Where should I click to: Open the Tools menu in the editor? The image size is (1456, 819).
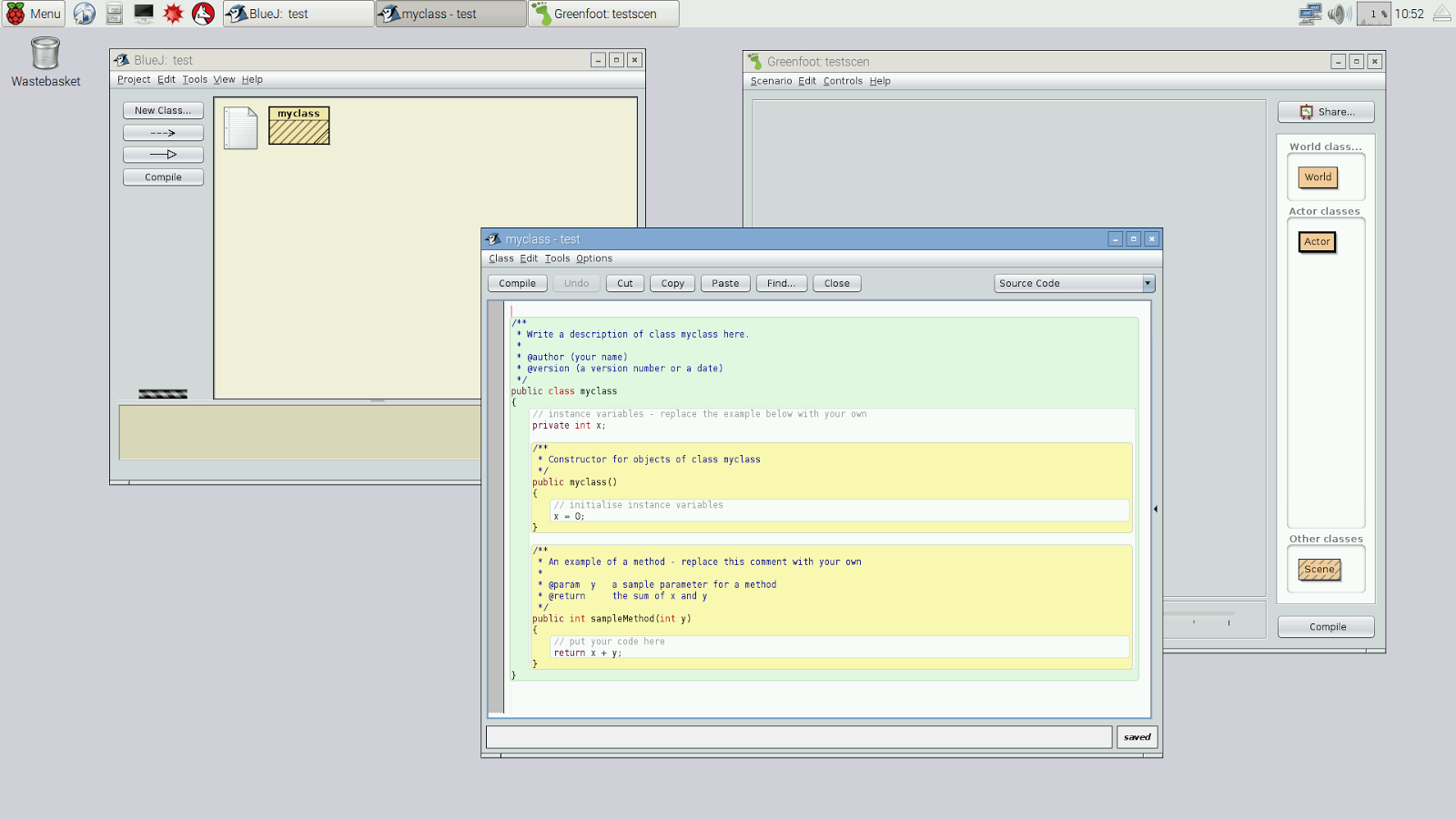click(557, 258)
